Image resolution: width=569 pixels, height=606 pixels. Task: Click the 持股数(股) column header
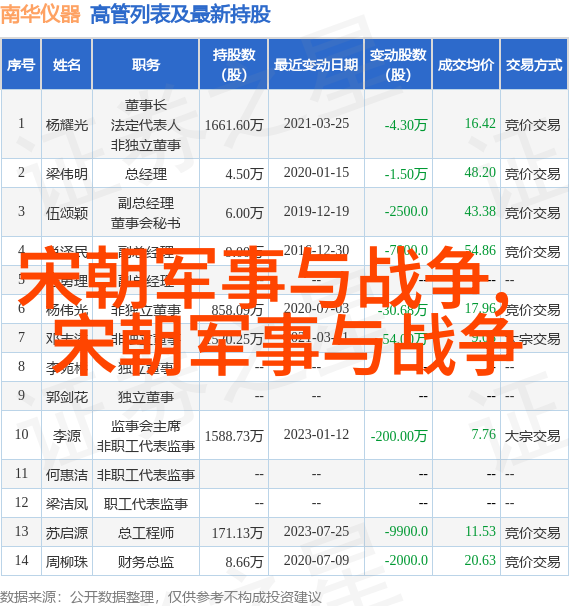coord(234,64)
